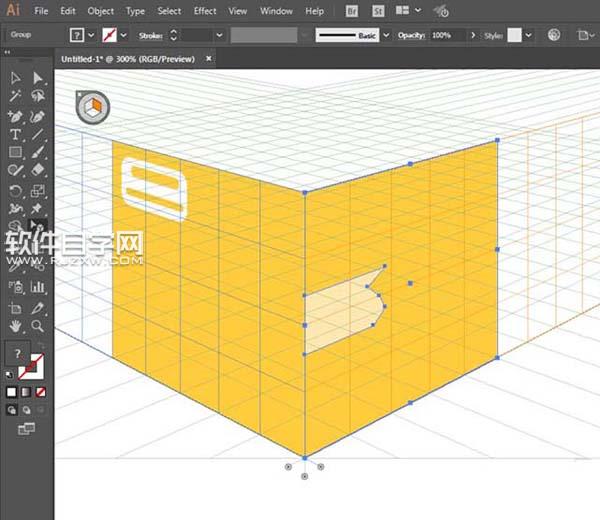Select the Zoom magnifier tool

tap(38, 326)
